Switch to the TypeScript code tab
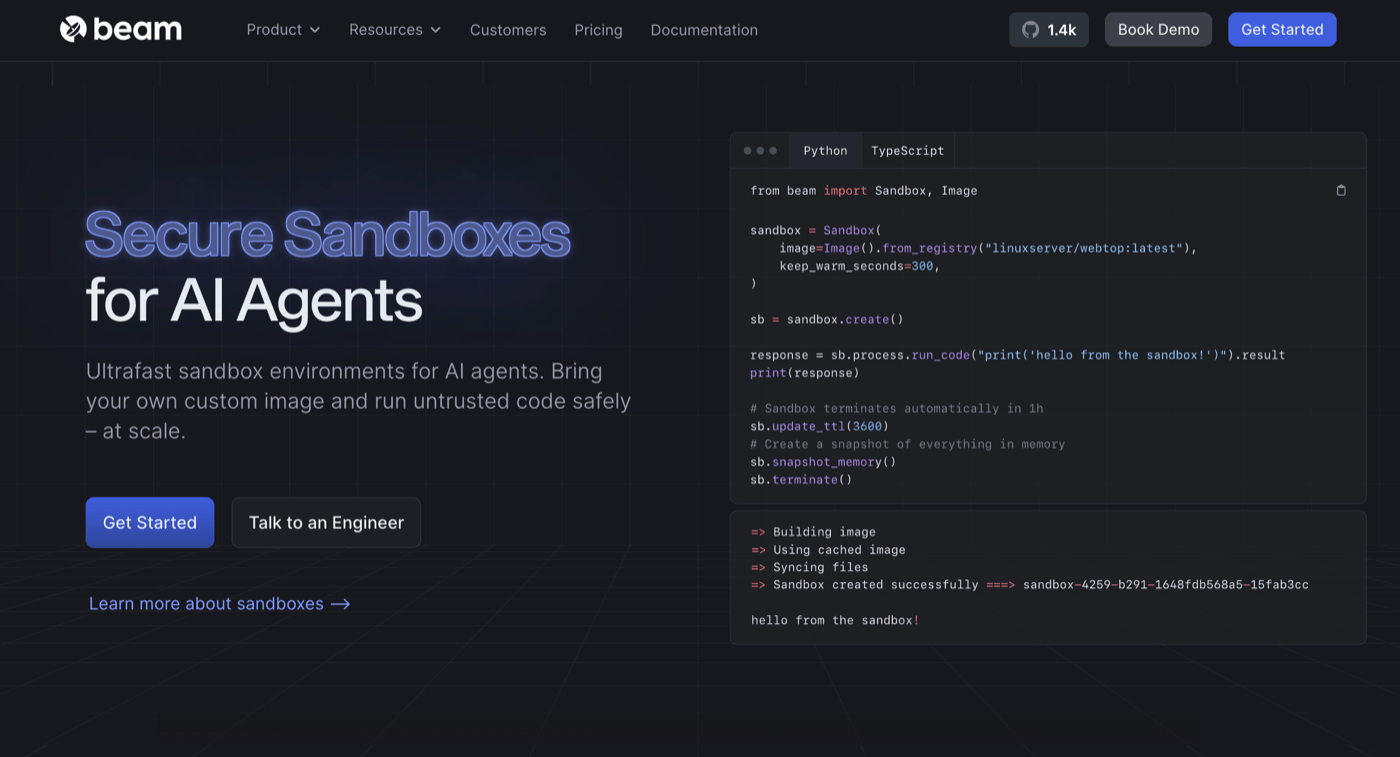The height and width of the screenshot is (757, 1400). [x=907, y=151]
